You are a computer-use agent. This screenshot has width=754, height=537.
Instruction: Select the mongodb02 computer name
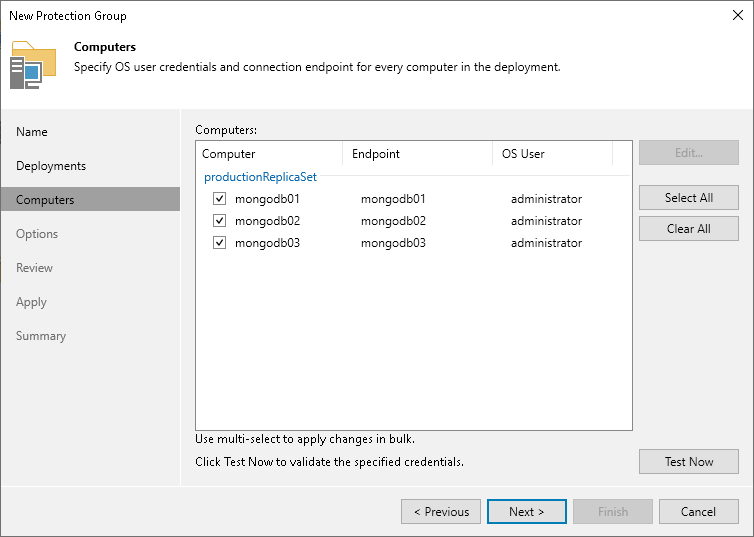click(267, 221)
